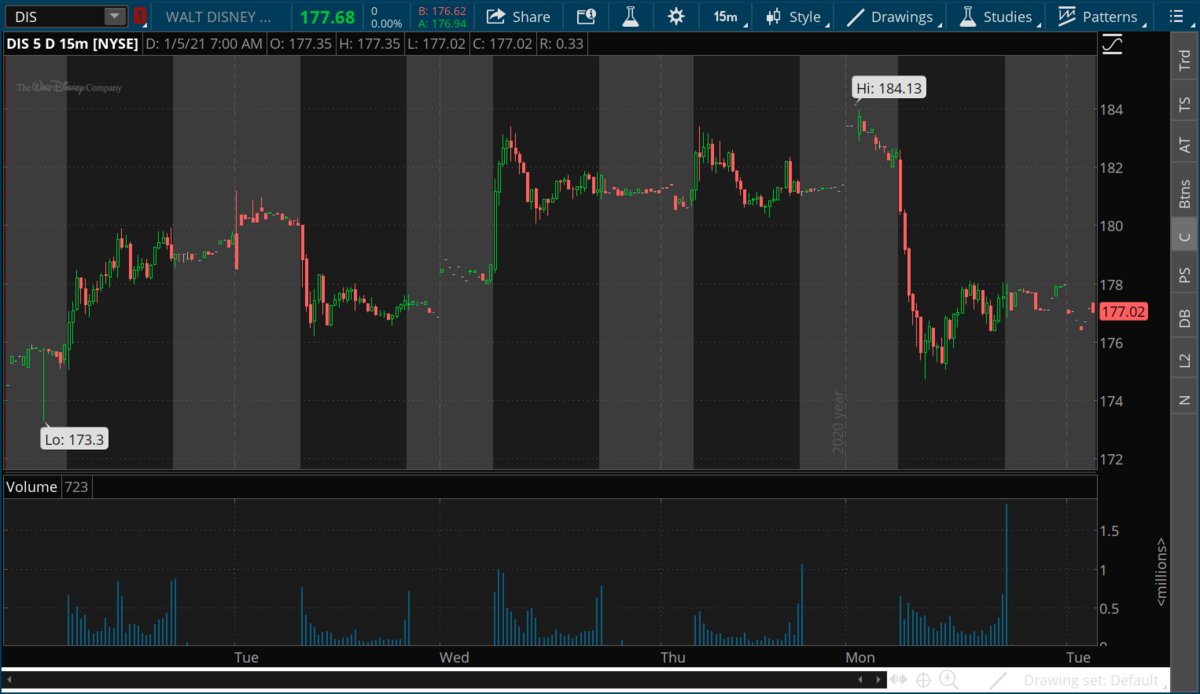Click the crosshair pan icon
This screenshot has width=1200, height=694.
(x=924, y=680)
